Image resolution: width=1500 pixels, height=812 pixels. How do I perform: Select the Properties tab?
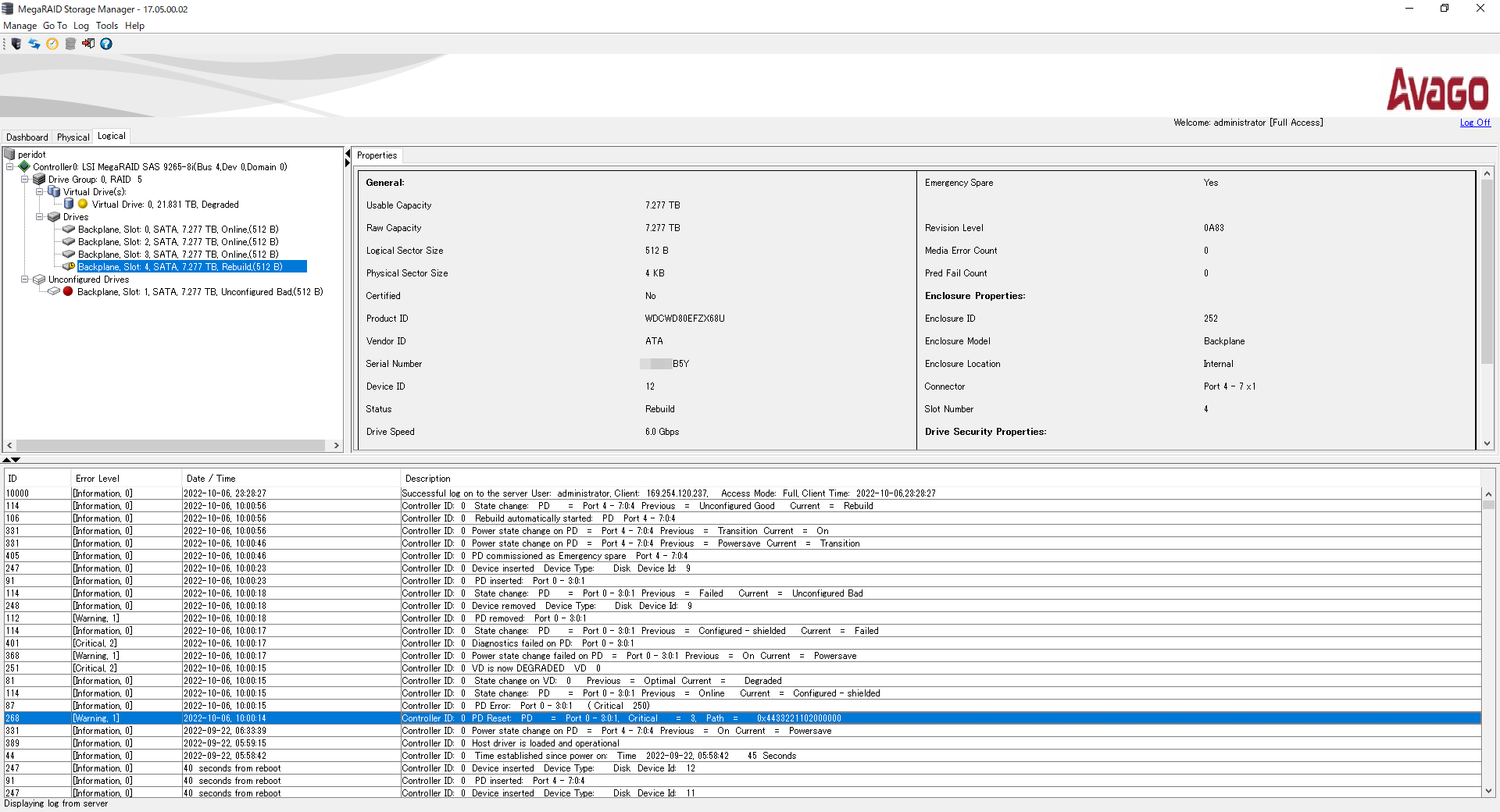coord(377,155)
